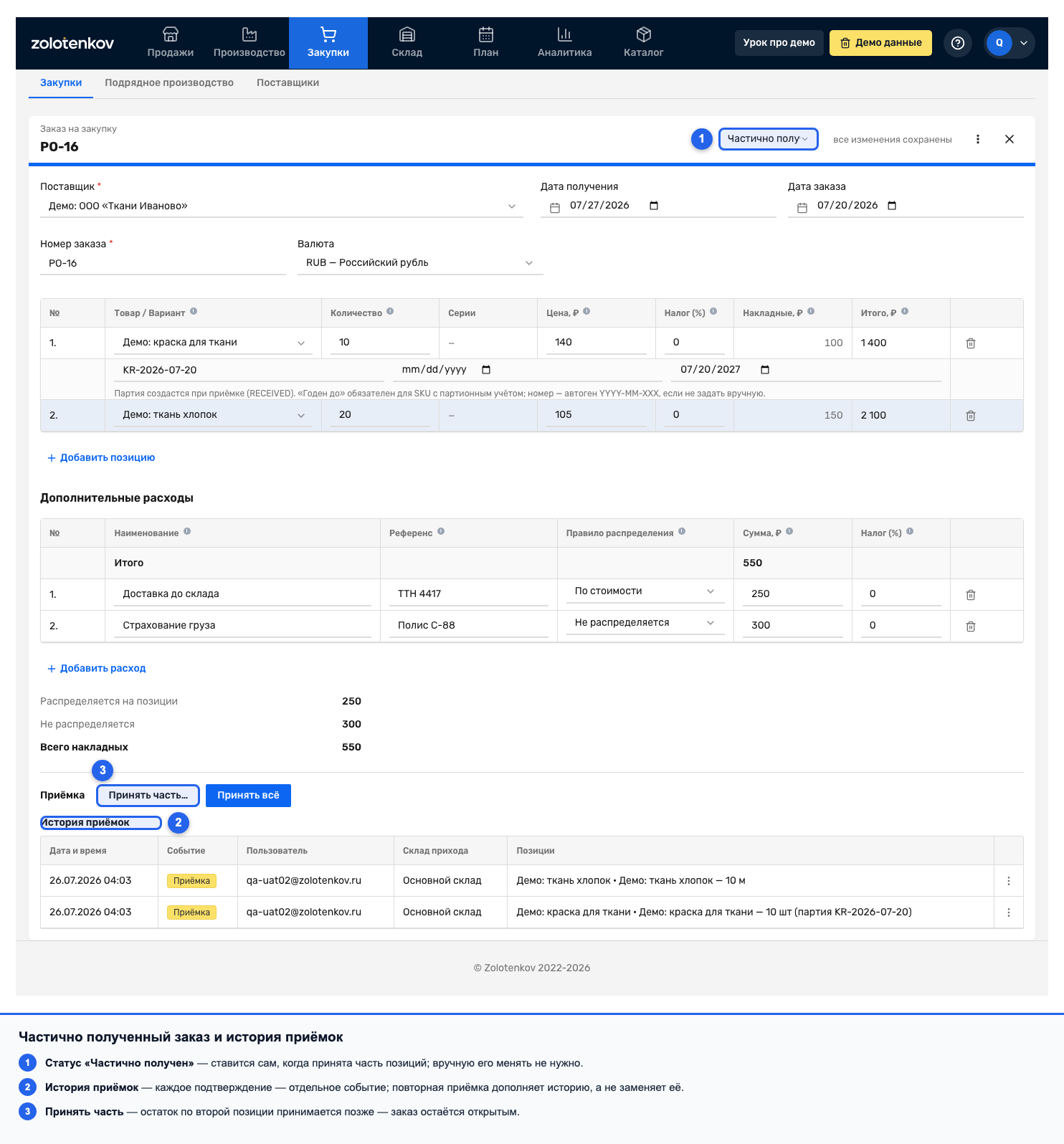Expand the Частично получен status dropdown
The image size is (1064, 1144).
coord(769,139)
